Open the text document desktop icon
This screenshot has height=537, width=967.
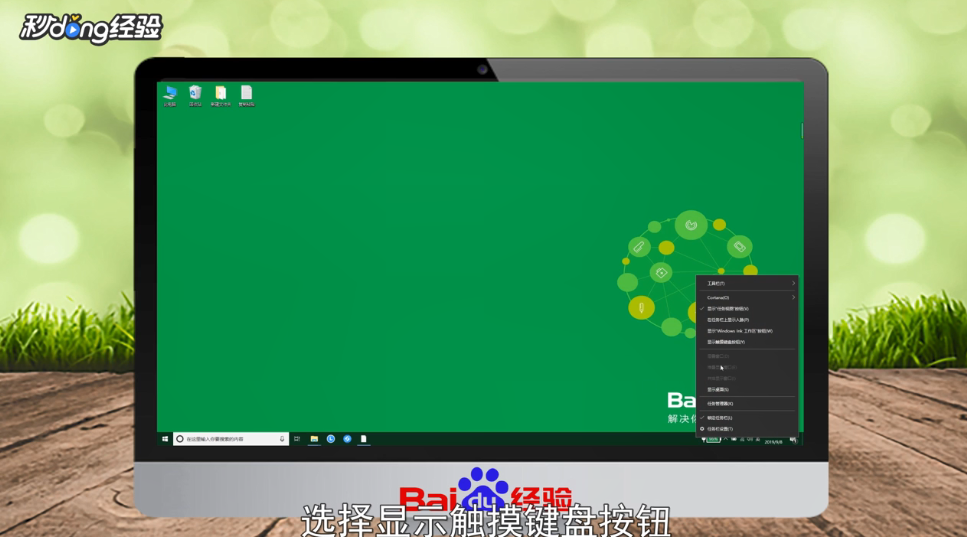click(x=247, y=96)
